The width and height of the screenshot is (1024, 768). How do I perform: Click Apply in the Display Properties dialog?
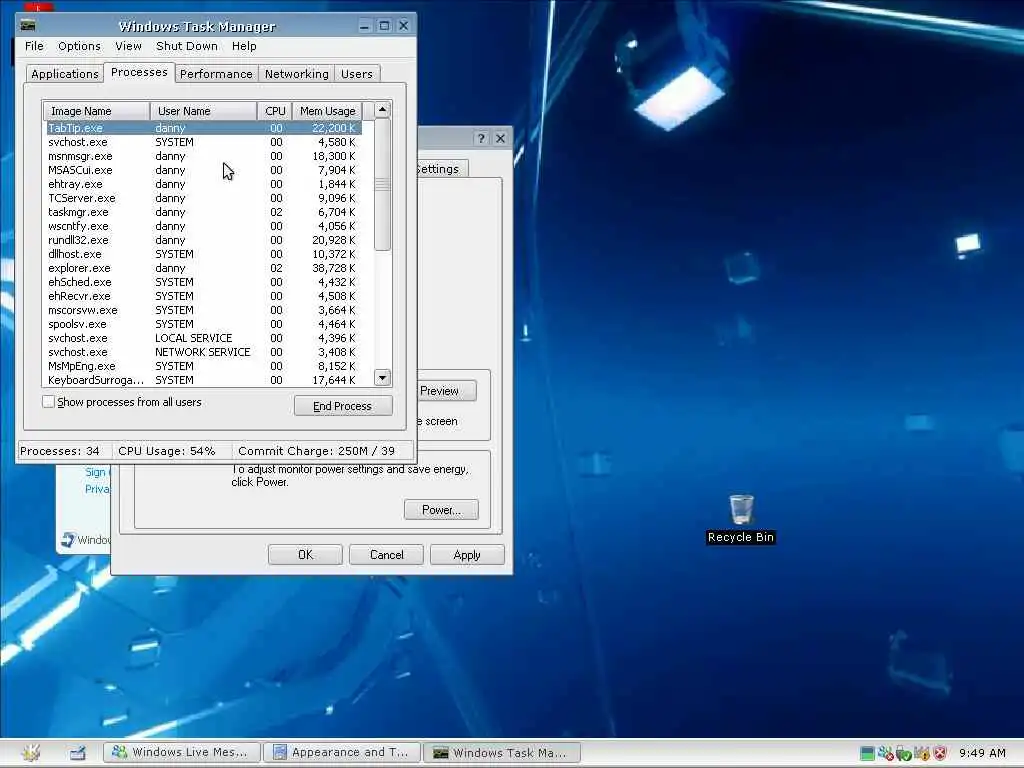point(467,555)
